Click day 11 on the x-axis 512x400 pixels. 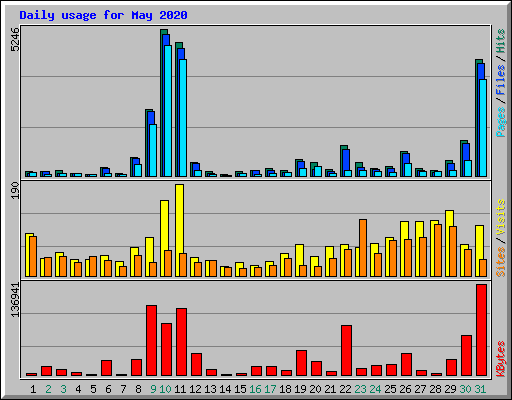[x=180, y=389]
